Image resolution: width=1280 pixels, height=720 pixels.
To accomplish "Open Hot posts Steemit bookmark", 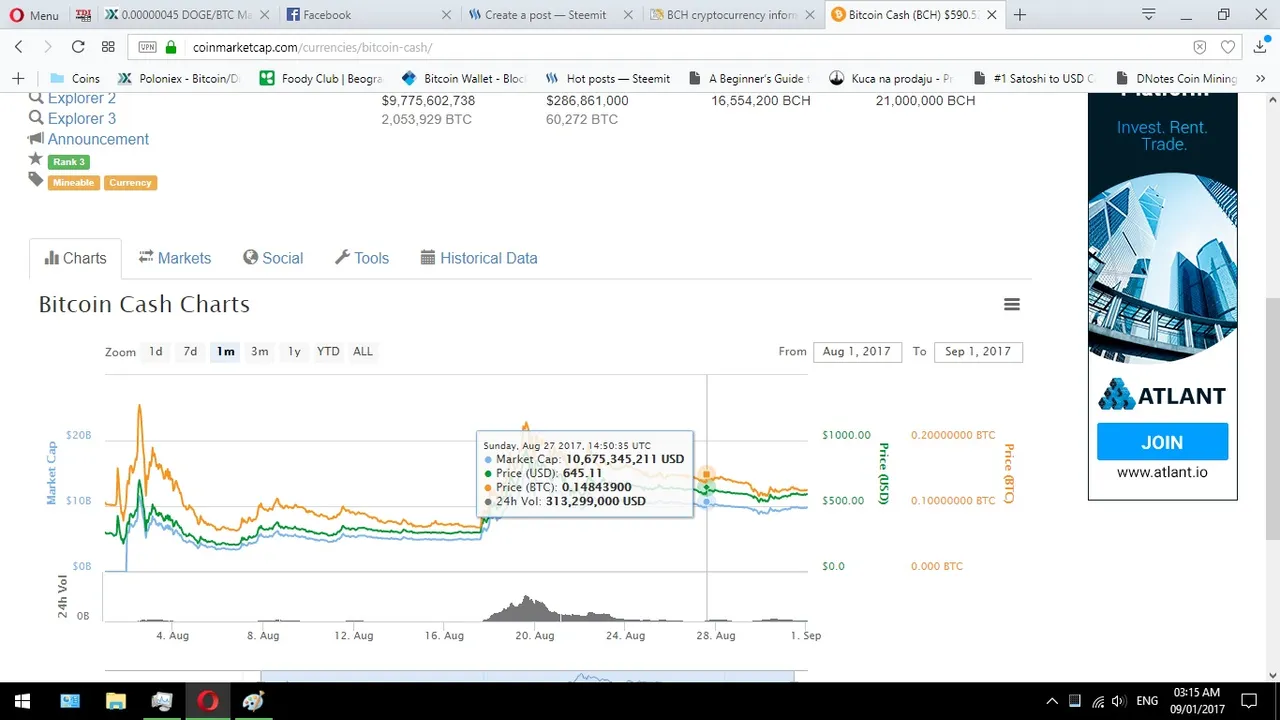I will point(607,78).
